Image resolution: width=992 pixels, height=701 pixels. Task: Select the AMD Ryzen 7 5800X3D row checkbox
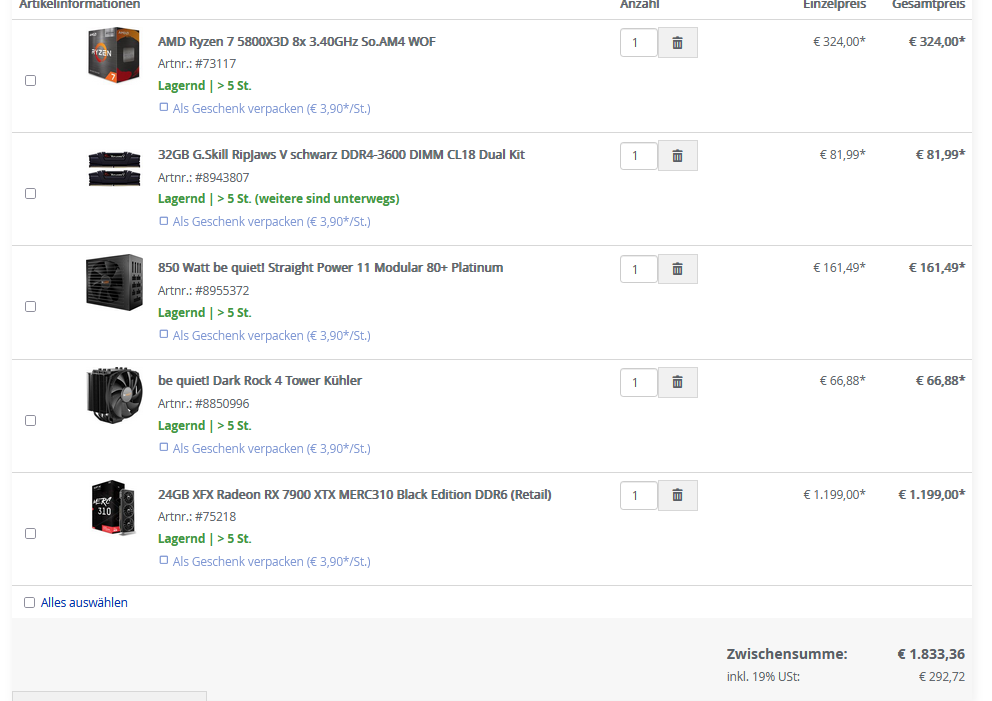[x=30, y=80]
